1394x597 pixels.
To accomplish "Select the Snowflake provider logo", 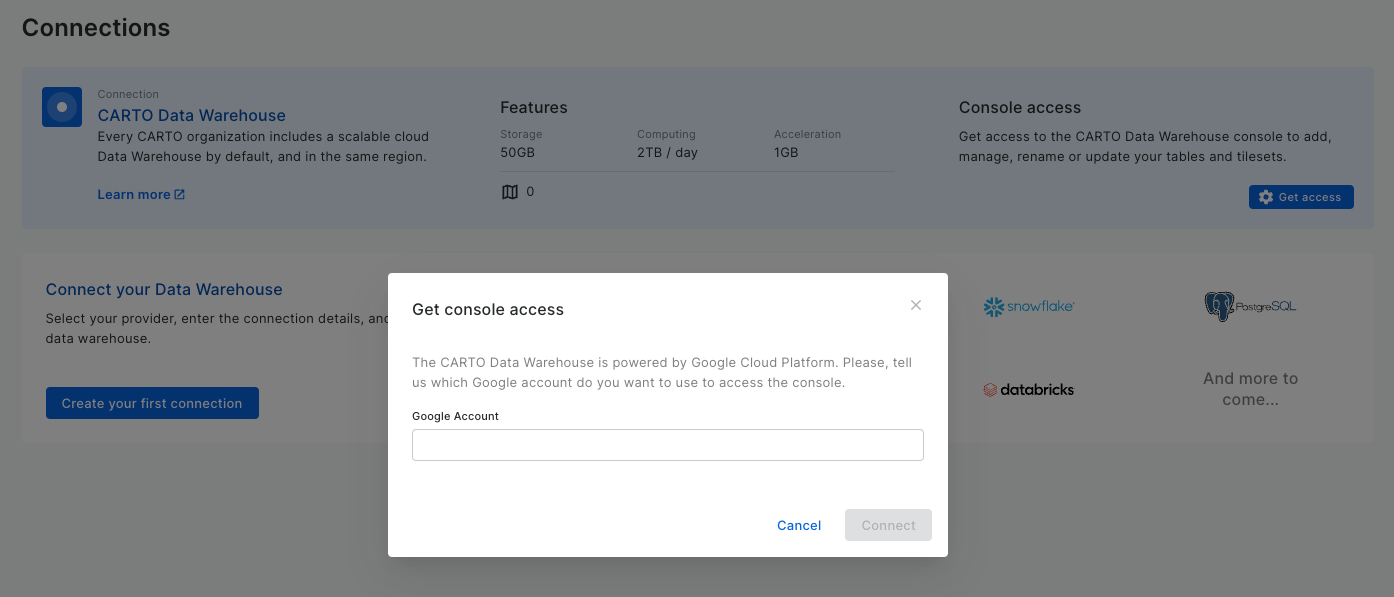I will pos(1028,307).
